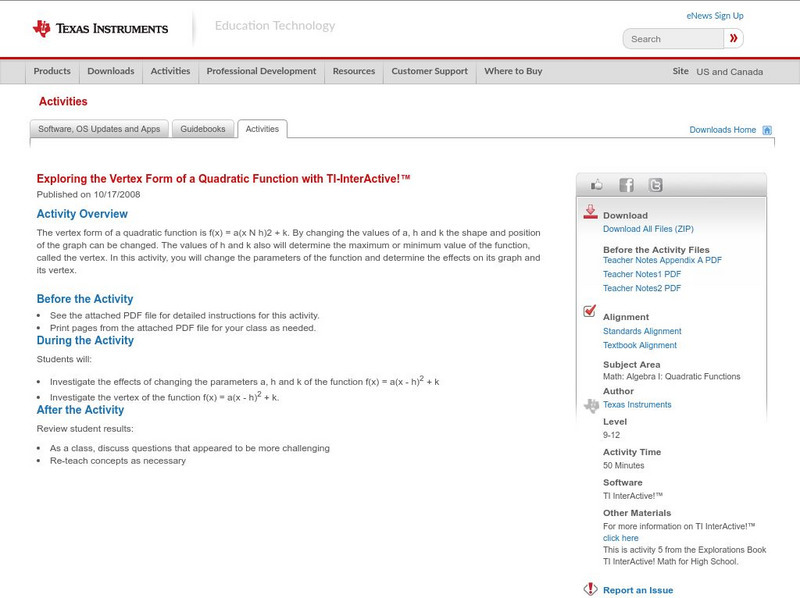Click the Texas Instruments logo

pos(100,29)
